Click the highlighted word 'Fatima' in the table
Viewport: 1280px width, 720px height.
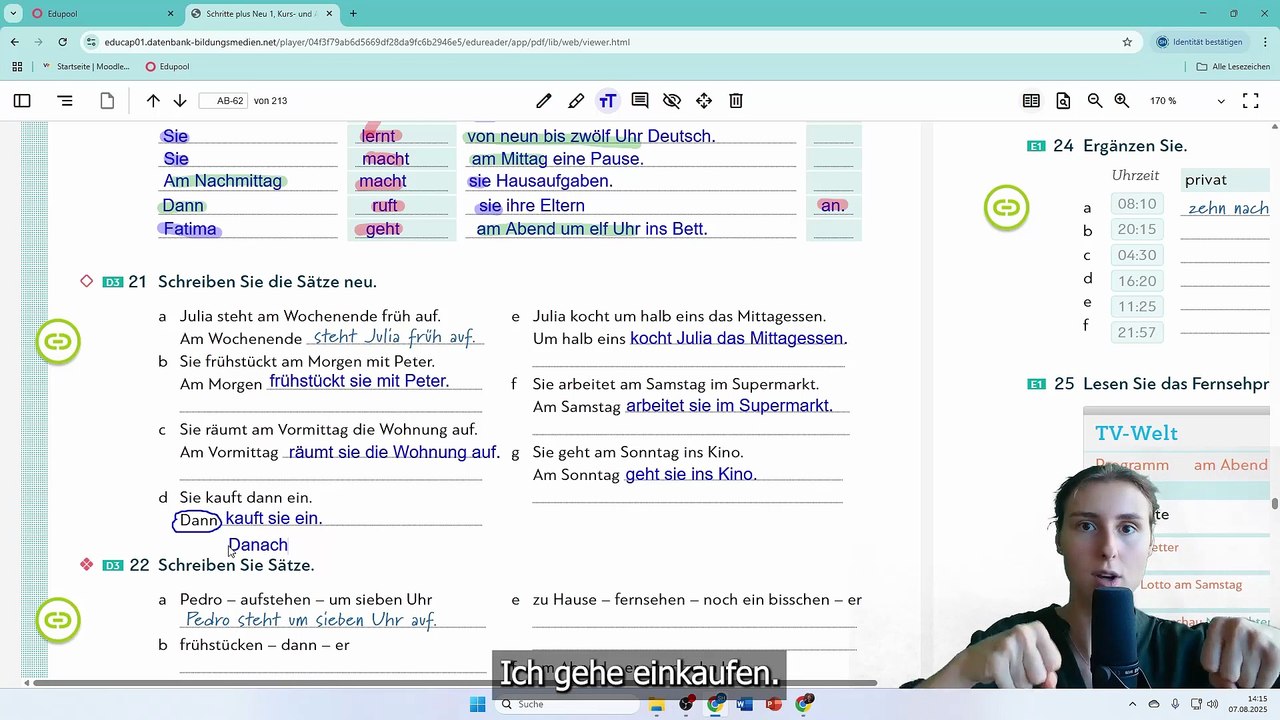190,229
